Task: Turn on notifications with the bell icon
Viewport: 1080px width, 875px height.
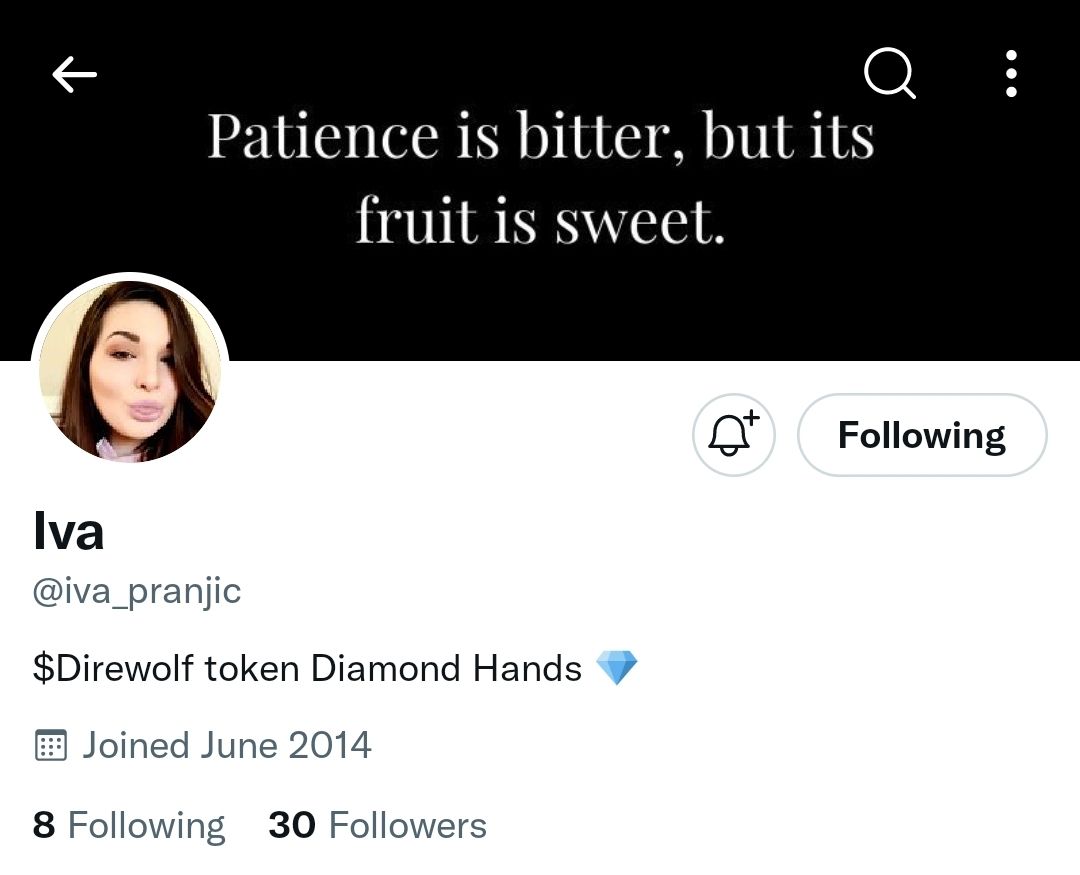Action: [x=733, y=435]
